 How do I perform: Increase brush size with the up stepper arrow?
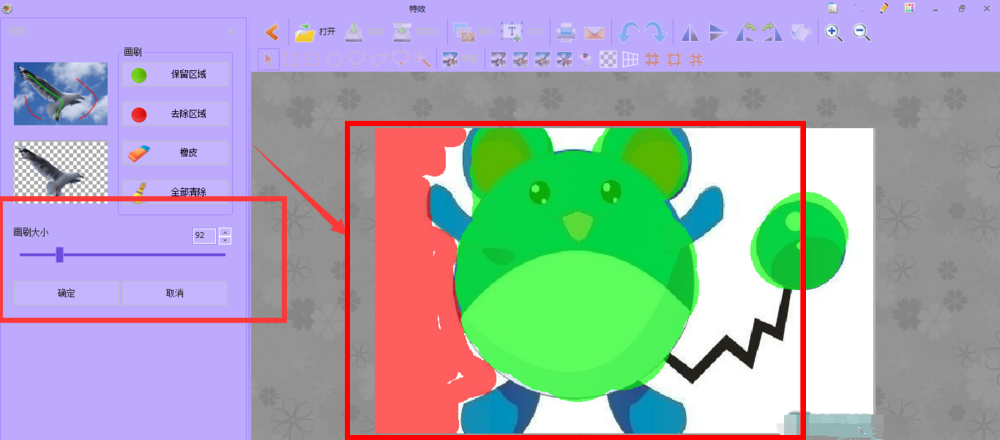pyautogui.click(x=224, y=232)
